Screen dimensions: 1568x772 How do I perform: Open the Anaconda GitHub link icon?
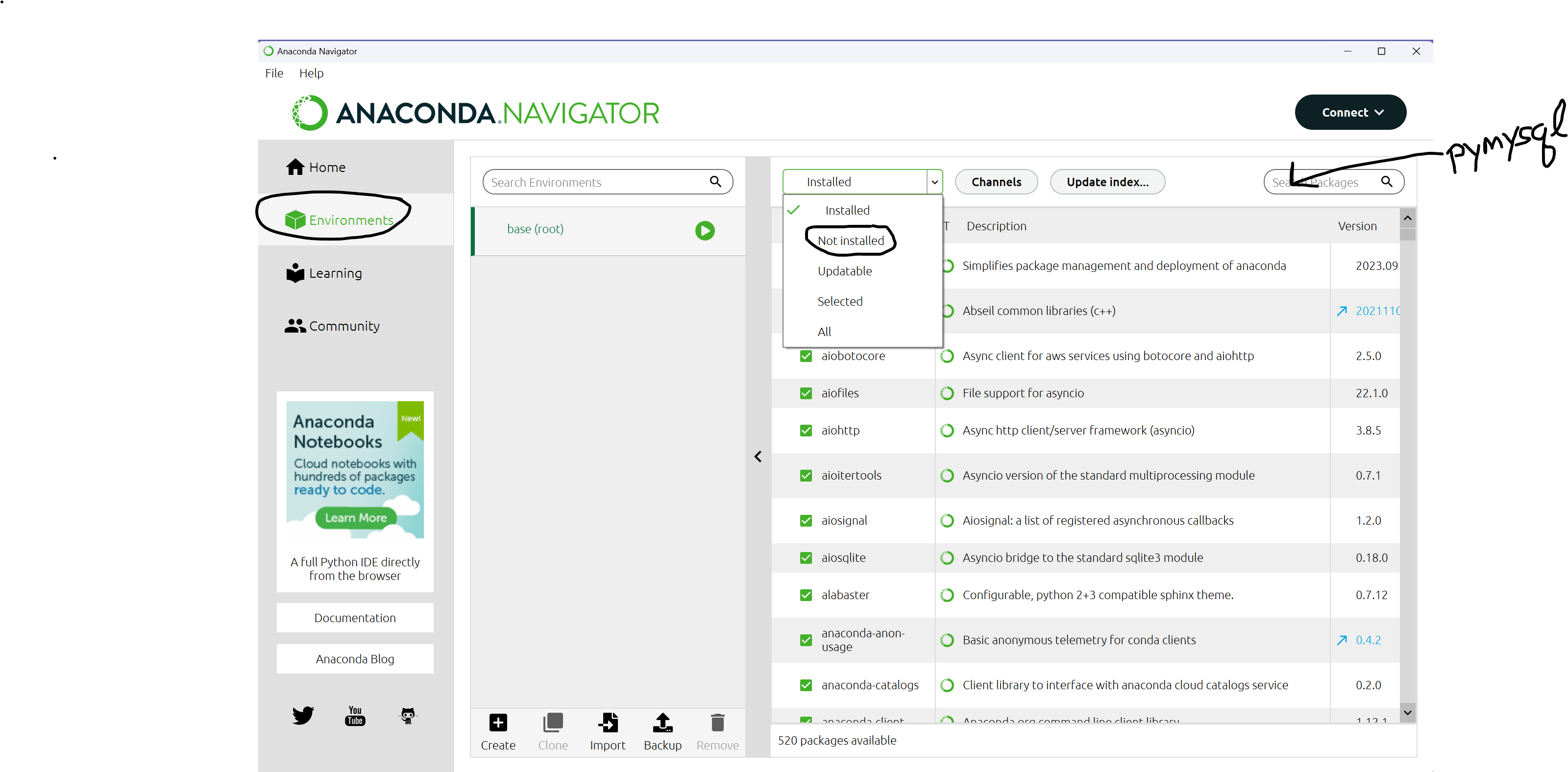tap(408, 716)
